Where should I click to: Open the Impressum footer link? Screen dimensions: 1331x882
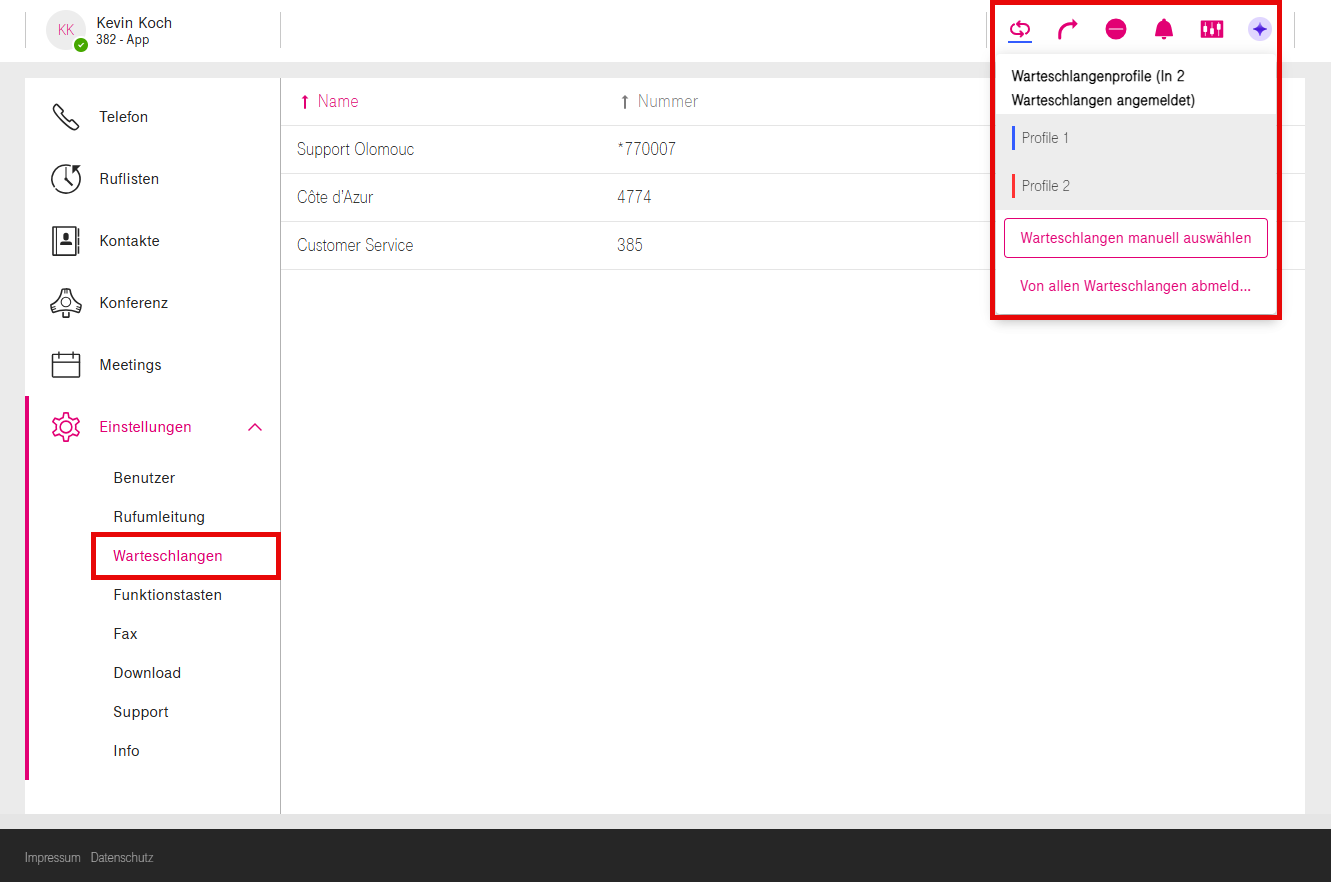coord(52,858)
